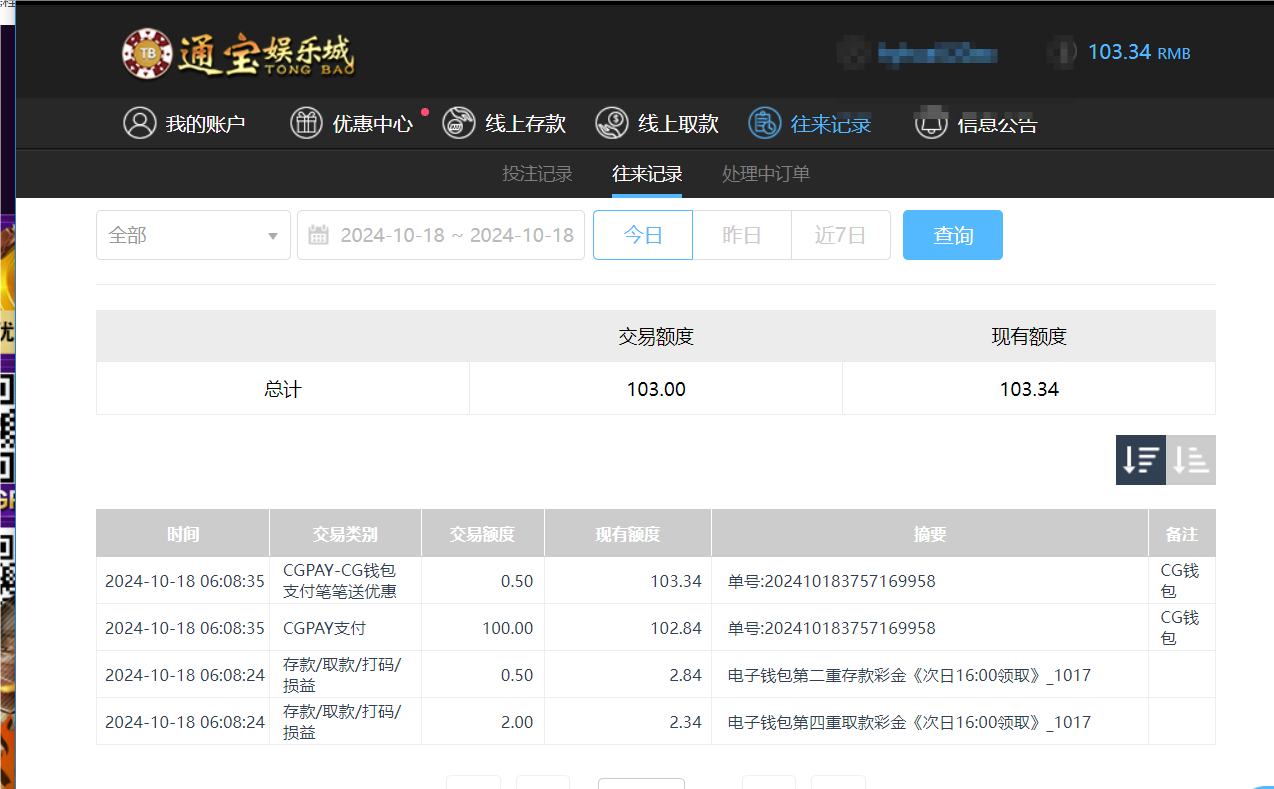Enable the 近7日 date range filter
Screen dimensions: 1274x789
click(840, 234)
